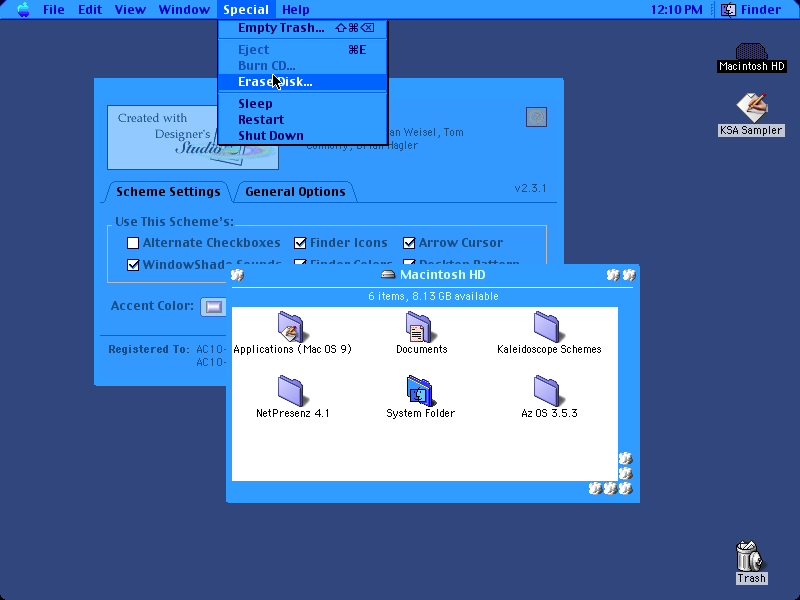This screenshot has height=600, width=800.
Task: Click the dimmed Eject menu item
Action: 303,49
